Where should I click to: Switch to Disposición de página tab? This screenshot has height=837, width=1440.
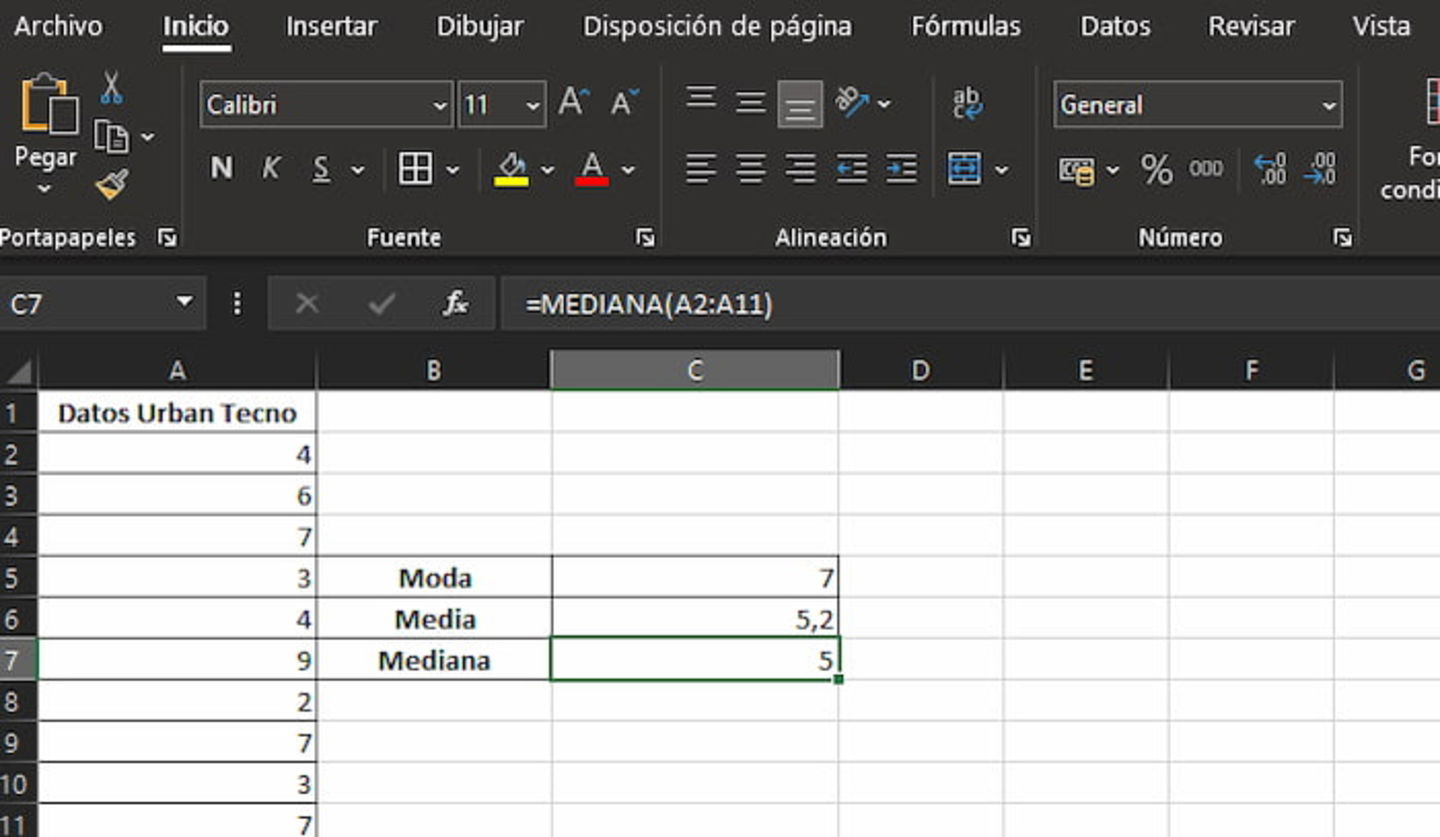[x=717, y=26]
